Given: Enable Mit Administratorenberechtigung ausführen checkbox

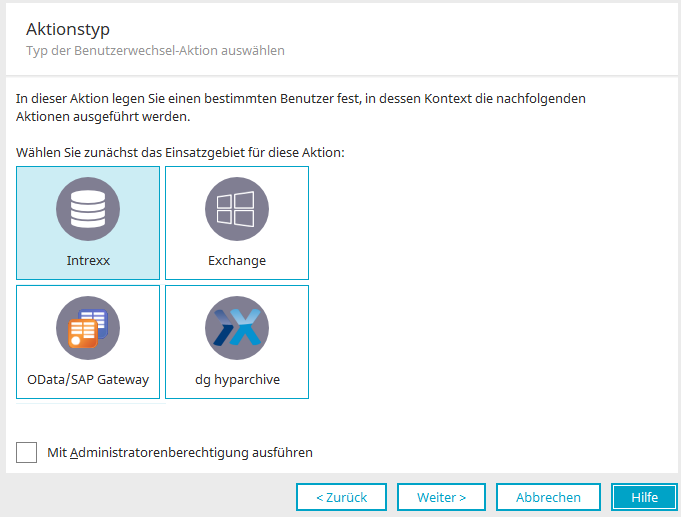Looking at the screenshot, I should (x=26, y=452).
